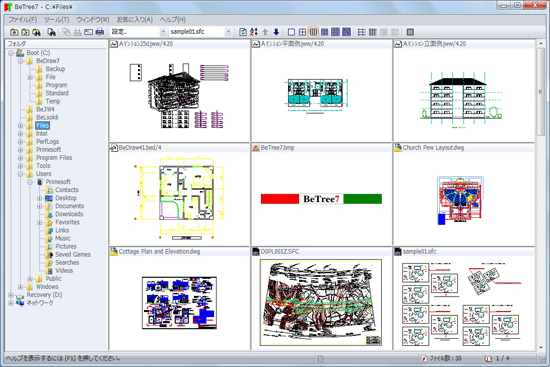
Task: Toggle the highlighted three-column layout button
Action: click(314, 32)
